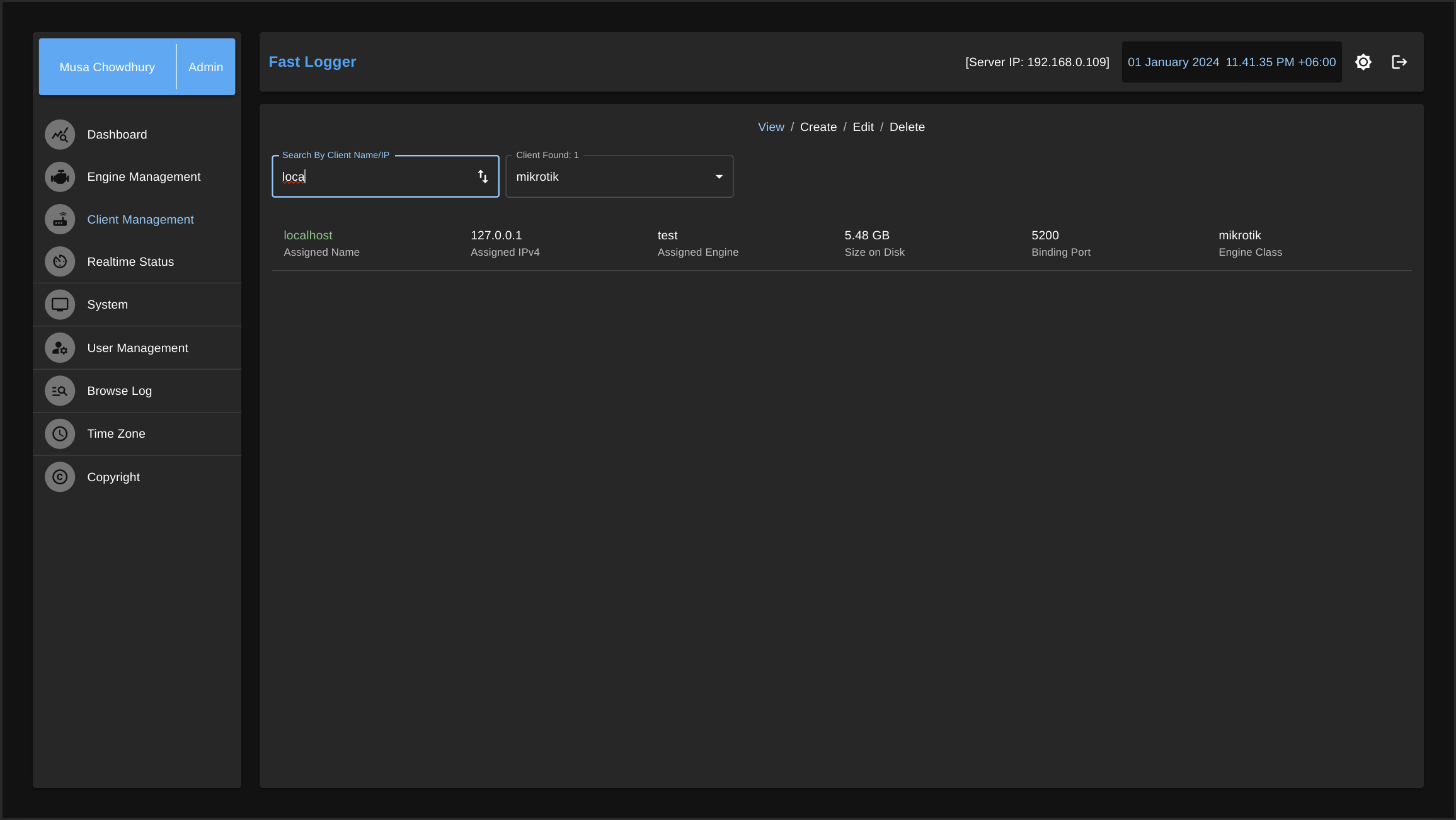Screen dimensions: 1456x820
Task: Open the Delete tab
Action: pos(907,127)
